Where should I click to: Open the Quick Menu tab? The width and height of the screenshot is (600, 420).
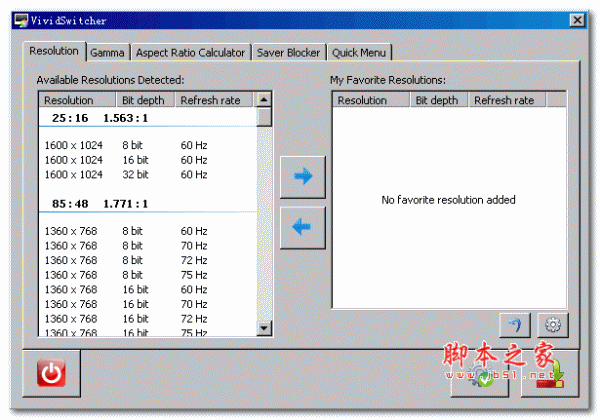tap(359, 52)
